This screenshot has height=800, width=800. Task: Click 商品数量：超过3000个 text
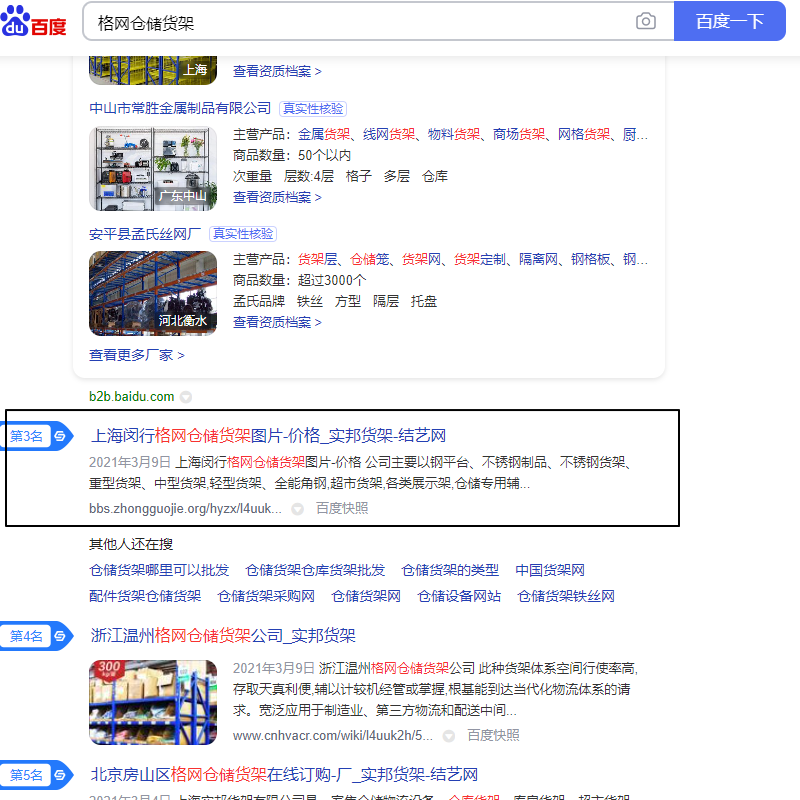coord(299,281)
